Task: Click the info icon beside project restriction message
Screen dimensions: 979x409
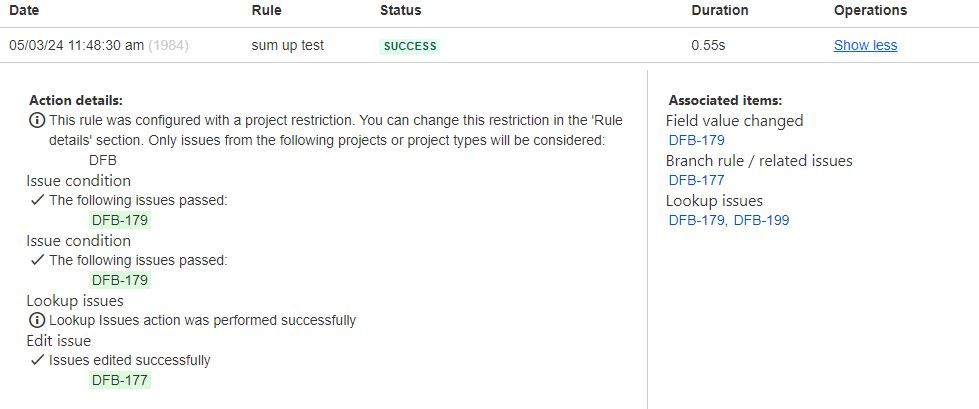Action: tap(37, 120)
